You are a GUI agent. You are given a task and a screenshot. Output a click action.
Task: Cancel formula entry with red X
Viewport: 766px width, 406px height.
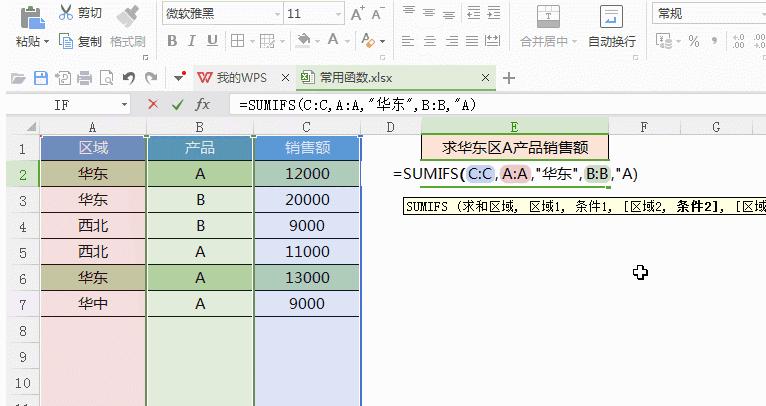coord(153,104)
